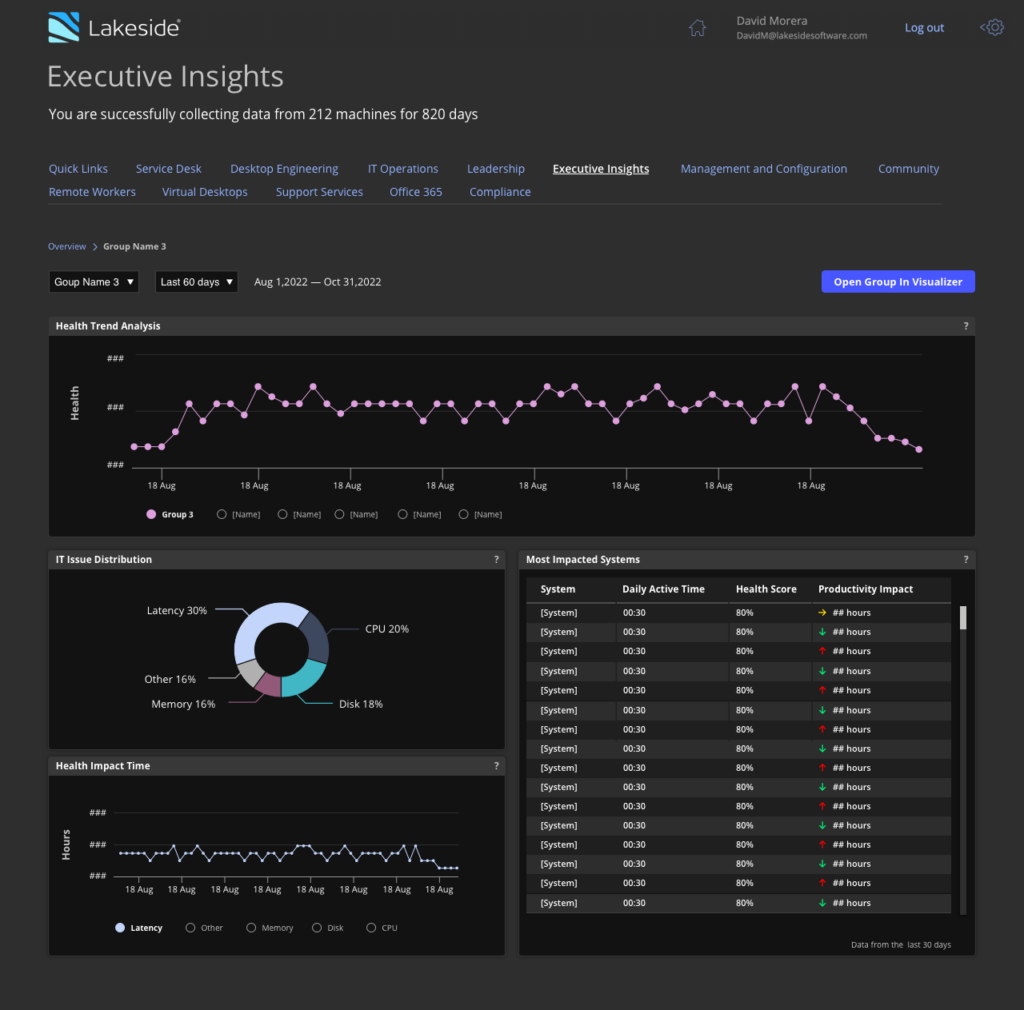Open help for Most Impacted Systems
The image size is (1024, 1010).
[x=966, y=560]
